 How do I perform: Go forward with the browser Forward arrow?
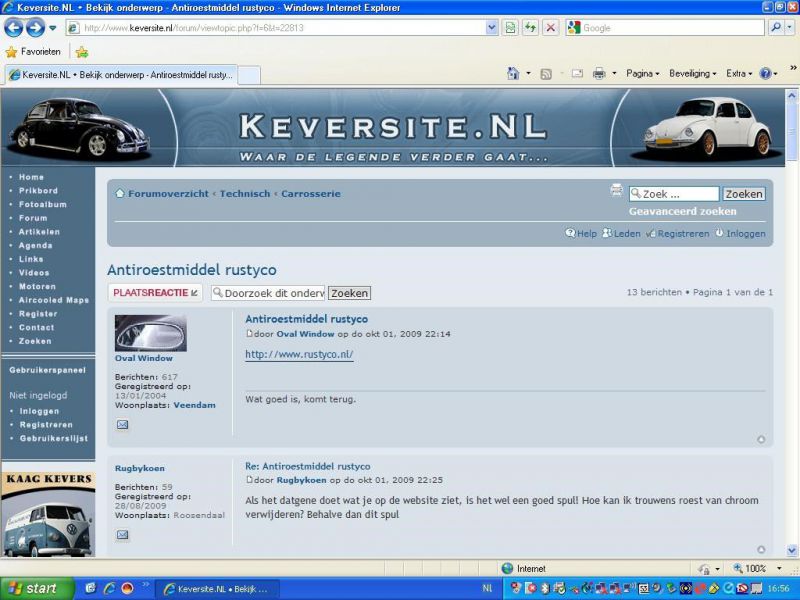(x=35, y=28)
